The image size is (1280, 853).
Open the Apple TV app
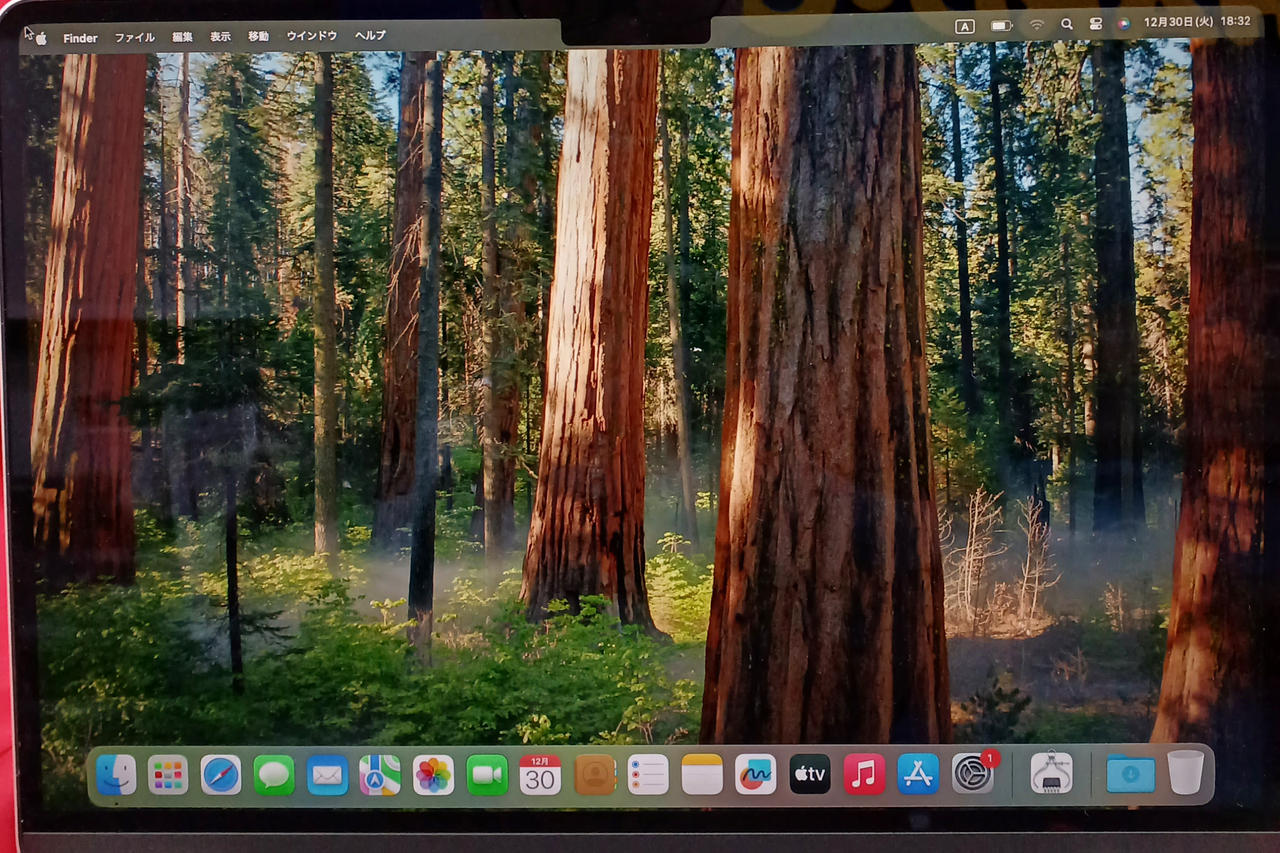pyautogui.click(x=810, y=774)
